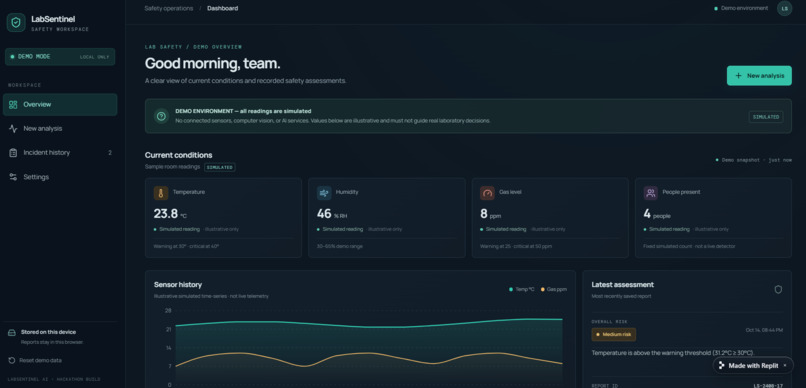
Task: Click the DEMO MODE indicator
Action: (x=60, y=57)
